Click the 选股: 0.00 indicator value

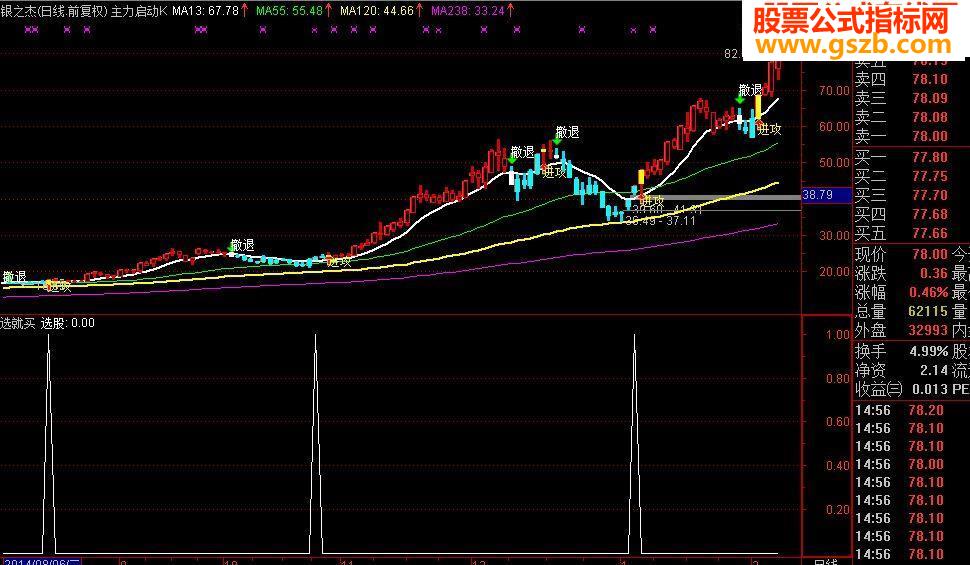[68, 323]
